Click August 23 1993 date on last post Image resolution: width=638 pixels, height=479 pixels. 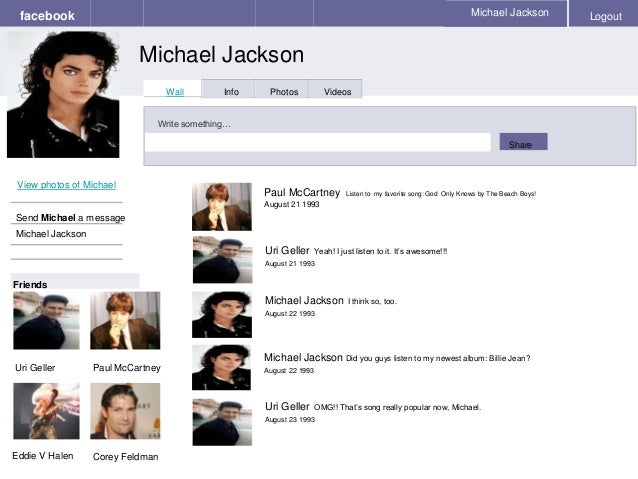coord(290,420)
